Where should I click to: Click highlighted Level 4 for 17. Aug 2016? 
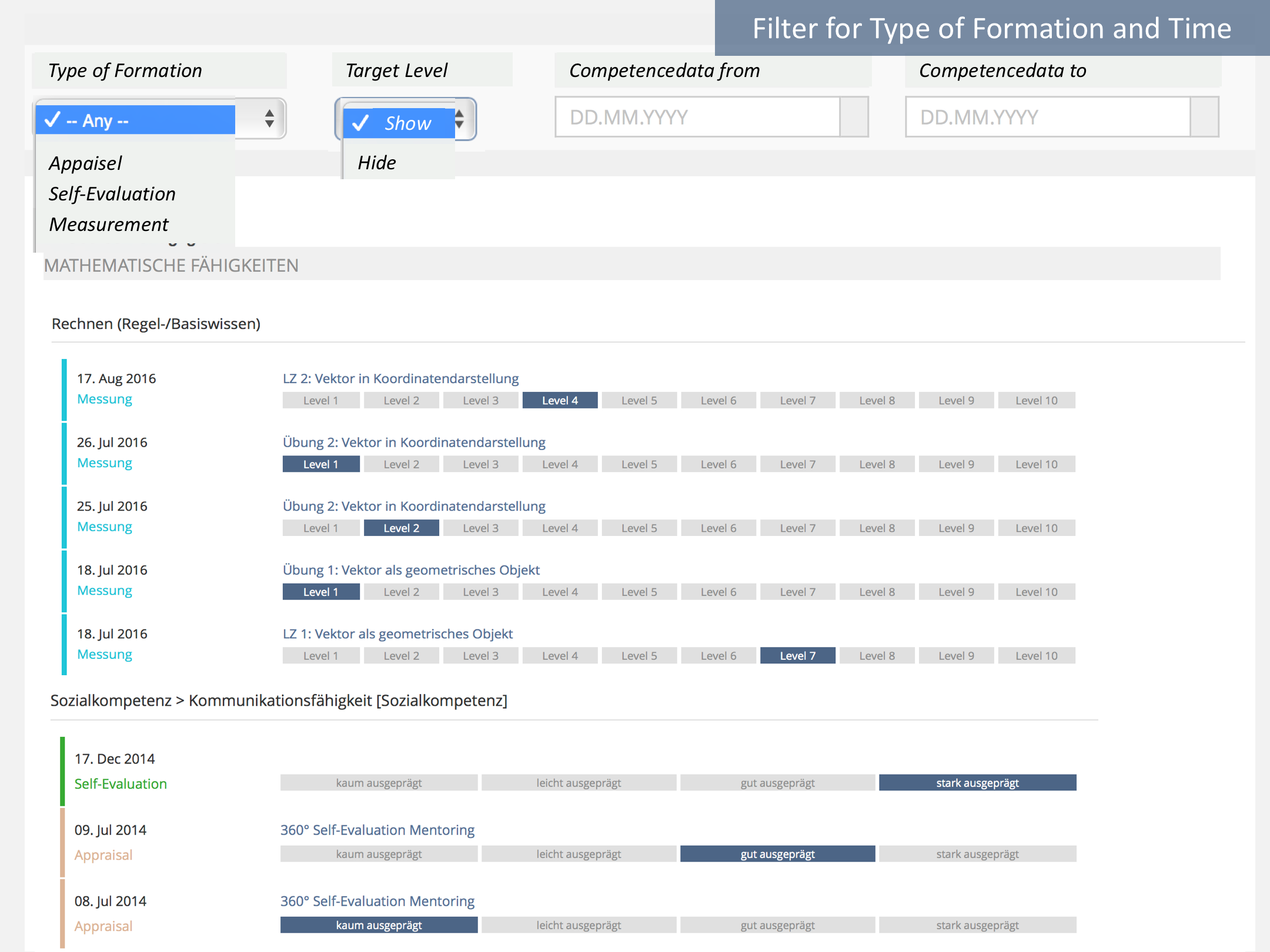pos(560,401)
